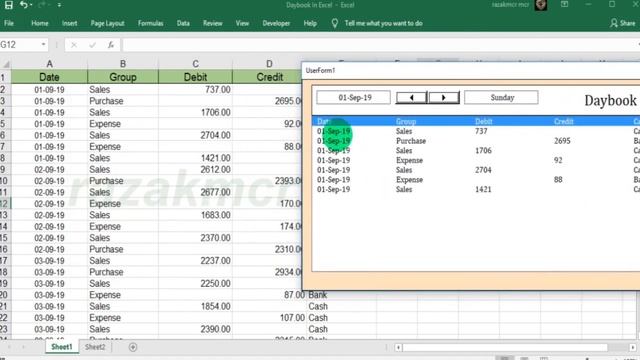Select column C header
Image resolution: width=640 pixels, height=360 pixels.
[196, 64]
